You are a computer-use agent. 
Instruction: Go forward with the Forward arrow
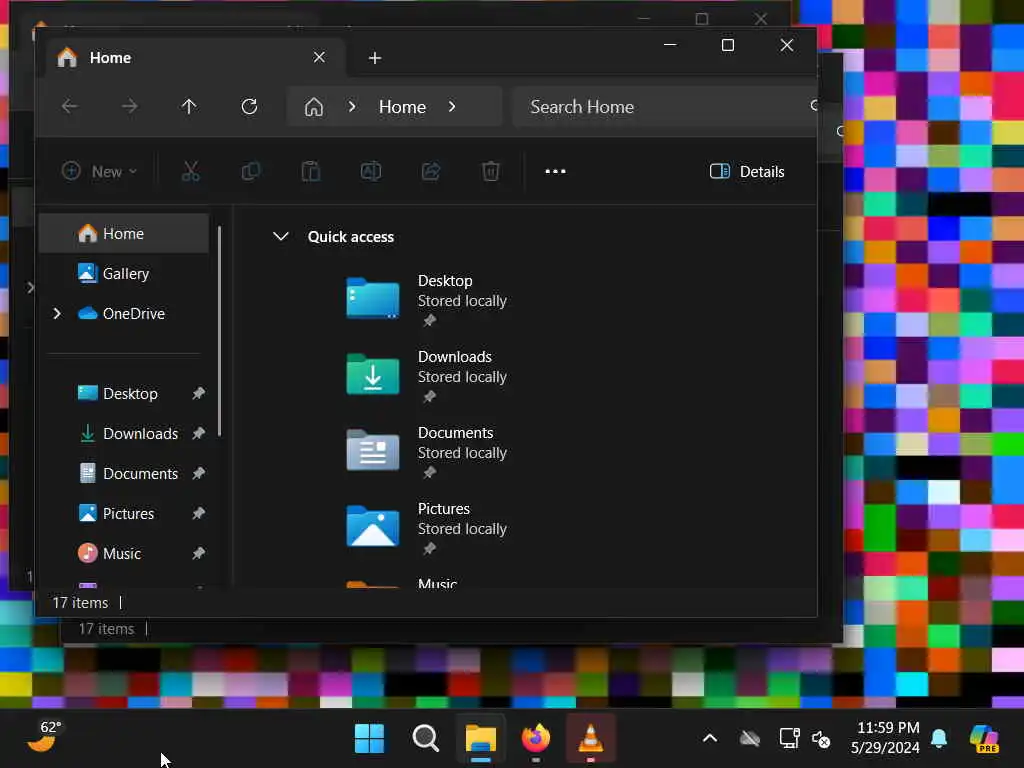coord(129,106)
